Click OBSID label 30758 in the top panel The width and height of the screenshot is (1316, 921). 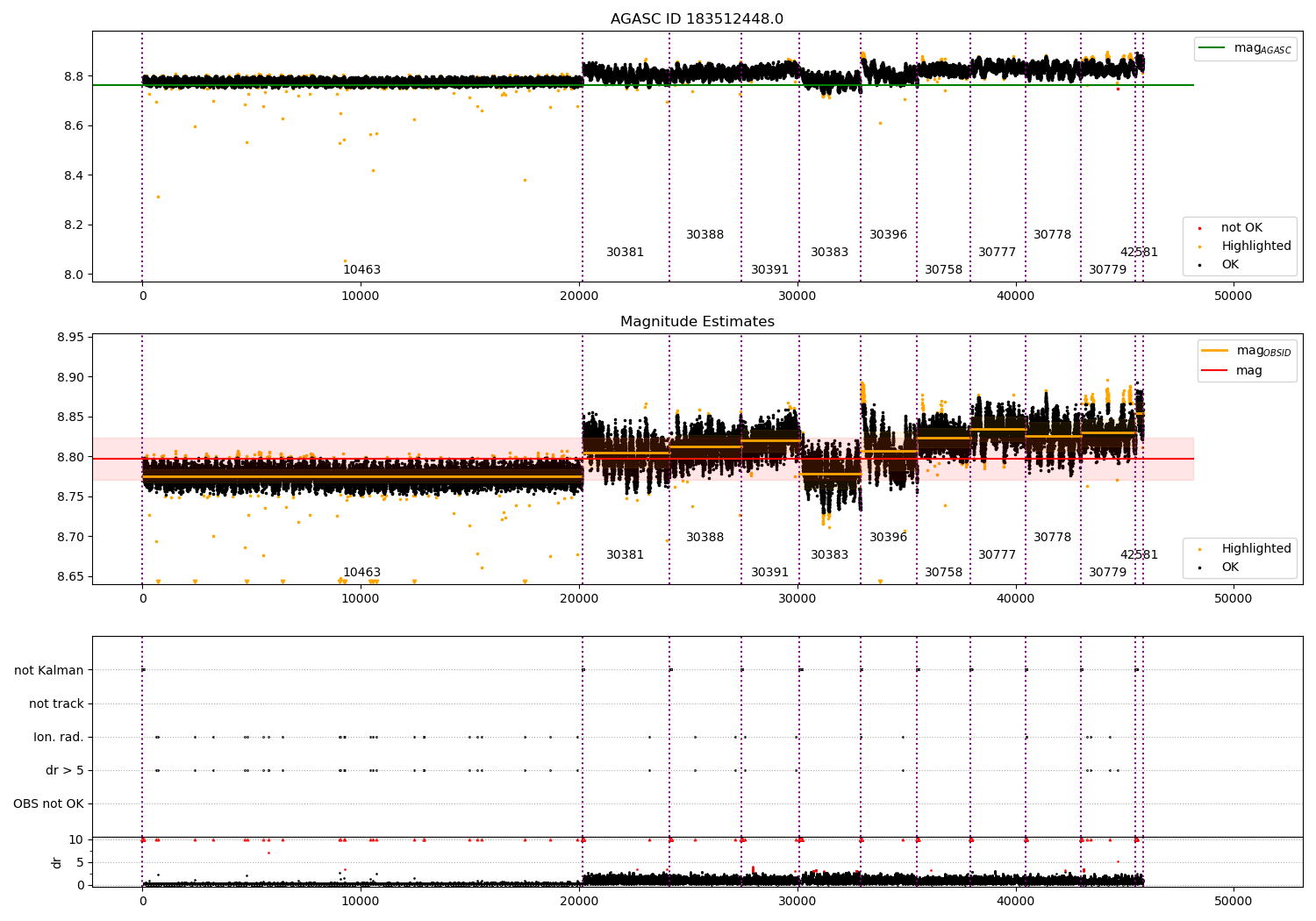[943, 270]
